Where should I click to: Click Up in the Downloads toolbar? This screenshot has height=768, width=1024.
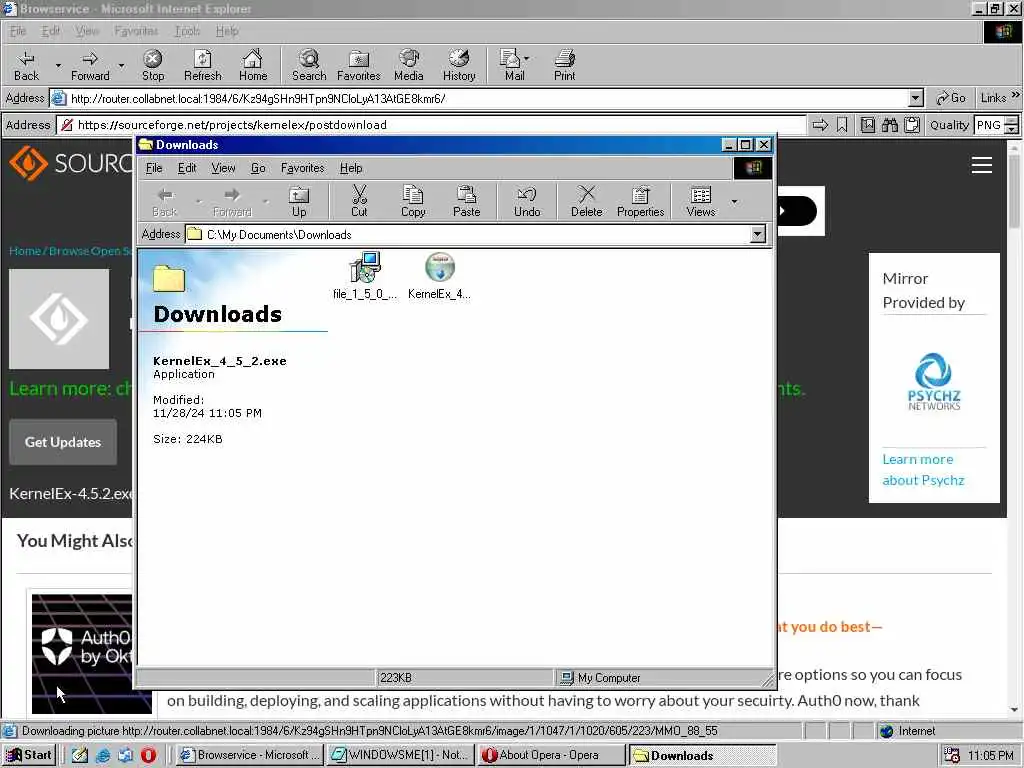299,202
